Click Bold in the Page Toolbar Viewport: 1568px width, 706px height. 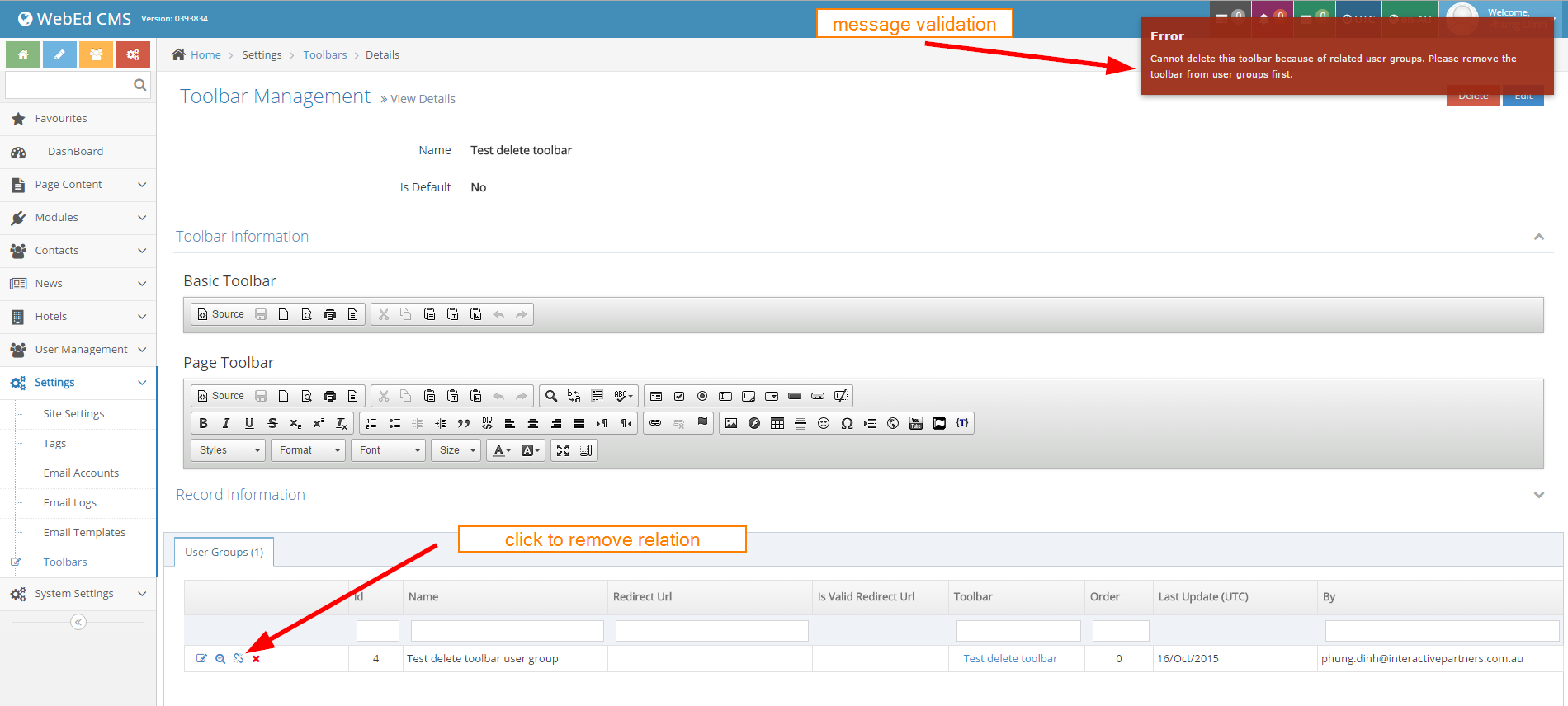click(x=203, y=423)
